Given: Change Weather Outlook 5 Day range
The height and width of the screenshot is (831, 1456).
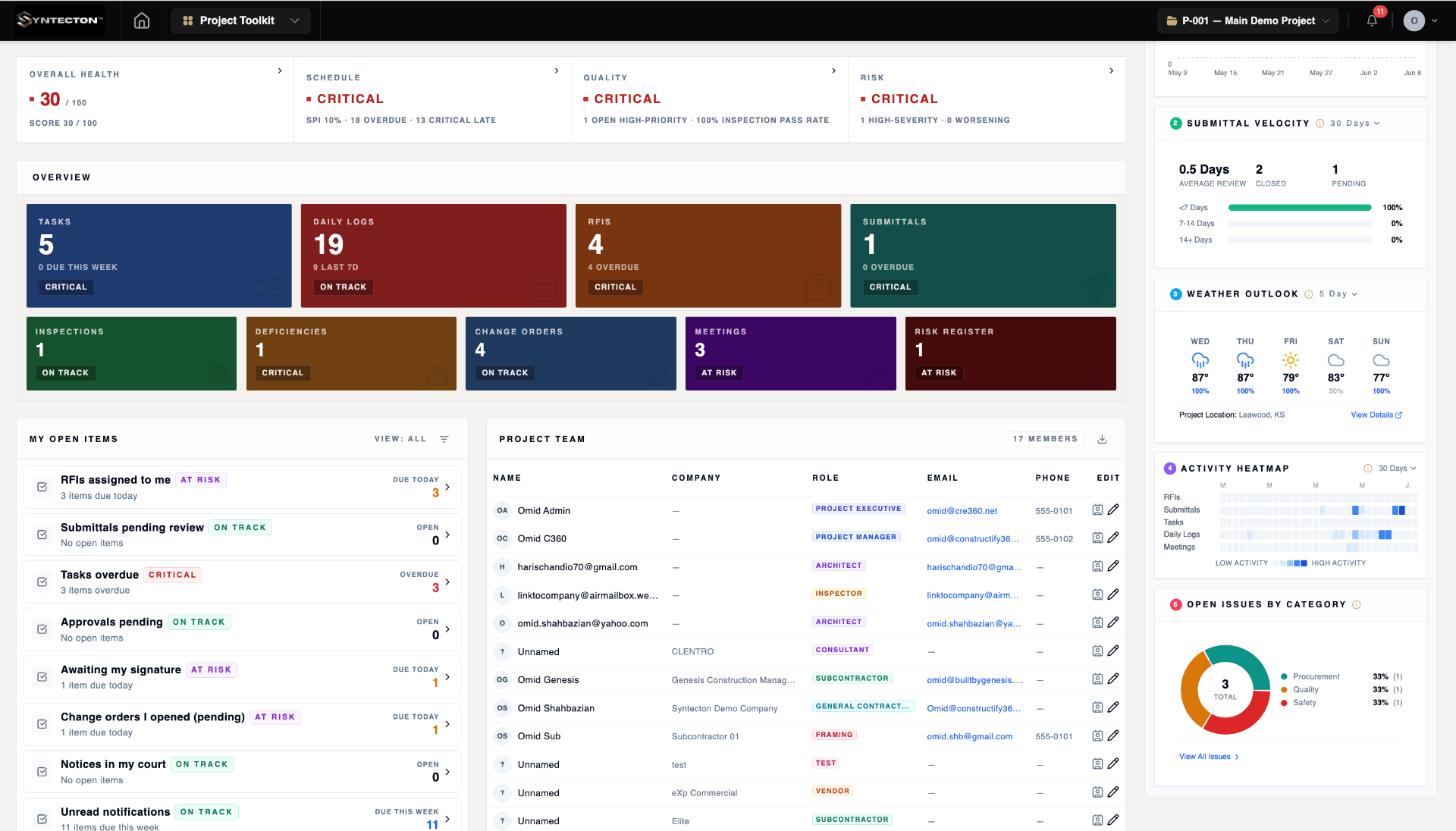Looking at the screenshot, I should [1338, 294].
